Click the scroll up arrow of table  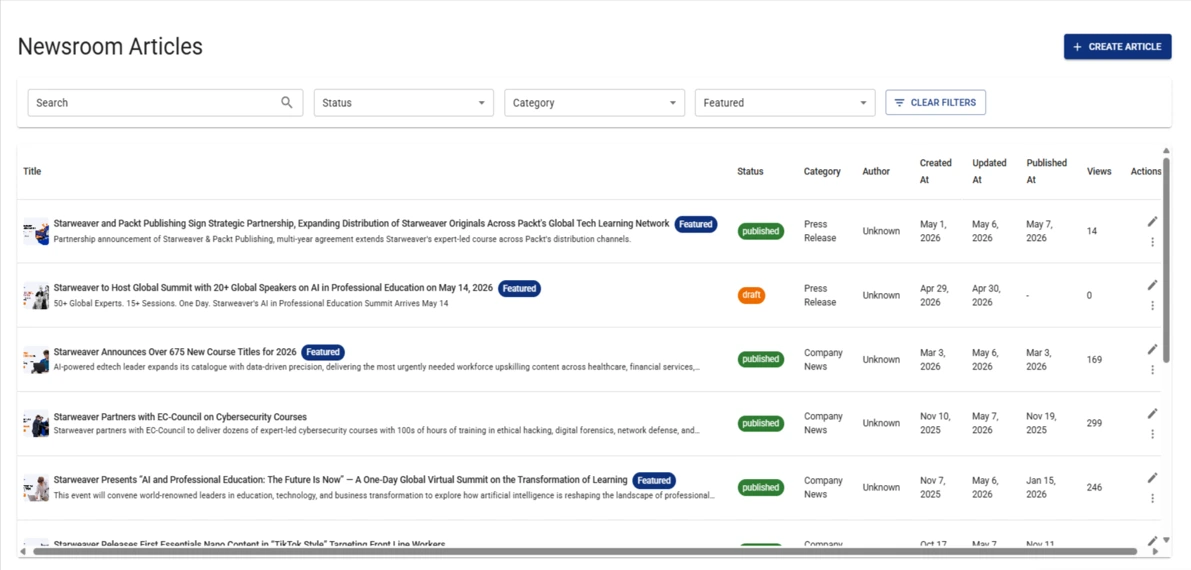(1166, 151)
